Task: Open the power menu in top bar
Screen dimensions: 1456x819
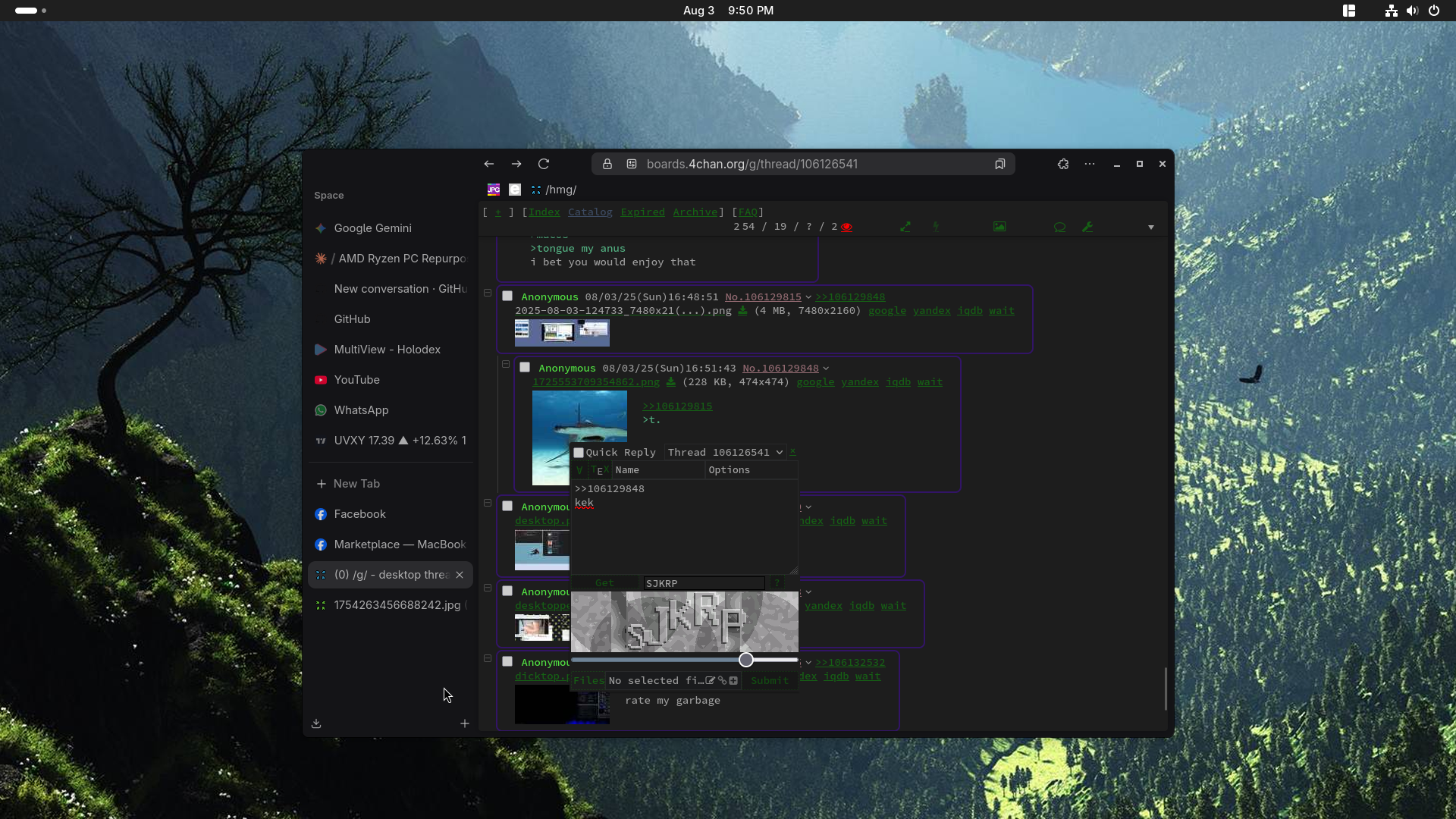Action: click(x=1434, y=11)
